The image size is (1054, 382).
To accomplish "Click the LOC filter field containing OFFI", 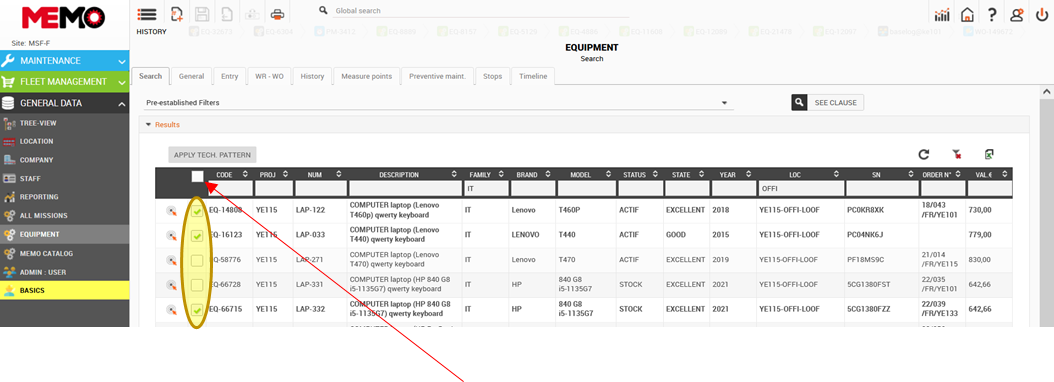I will coord(800,189).
